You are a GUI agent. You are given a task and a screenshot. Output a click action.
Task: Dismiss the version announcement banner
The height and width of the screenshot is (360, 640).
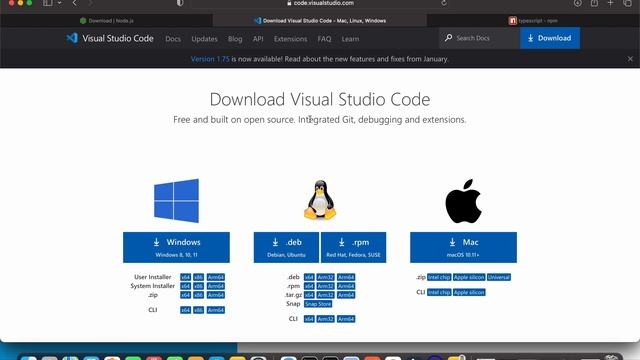pyautogui.click(x=630, y=59)
